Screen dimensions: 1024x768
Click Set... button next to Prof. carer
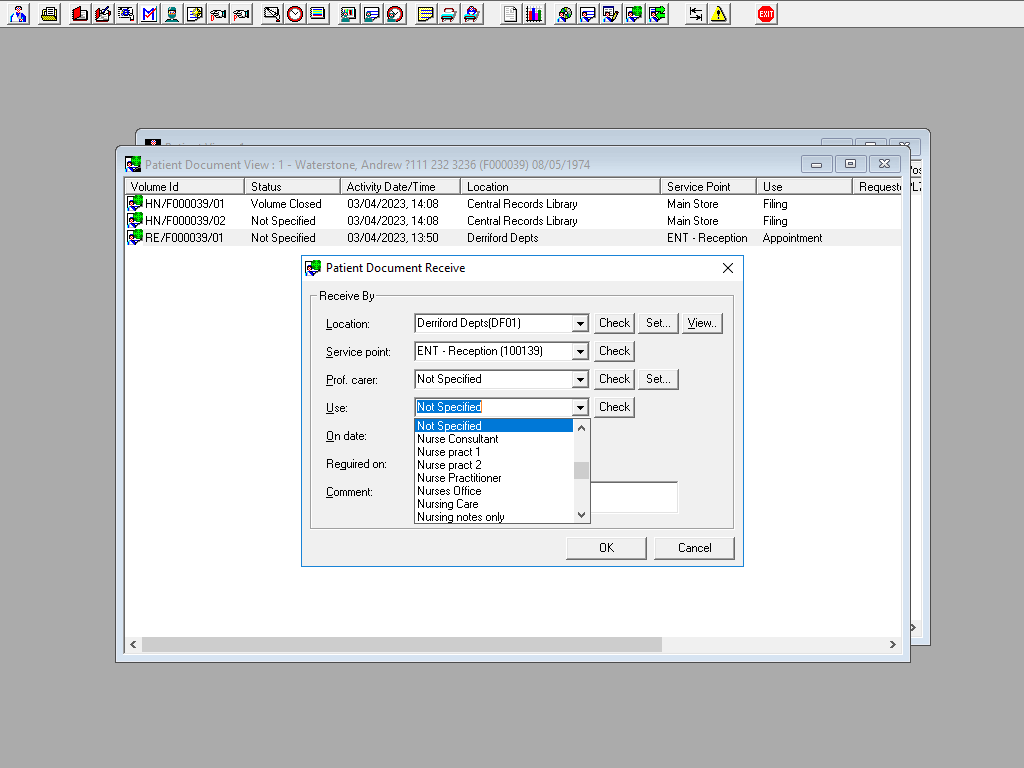(658, 379)
